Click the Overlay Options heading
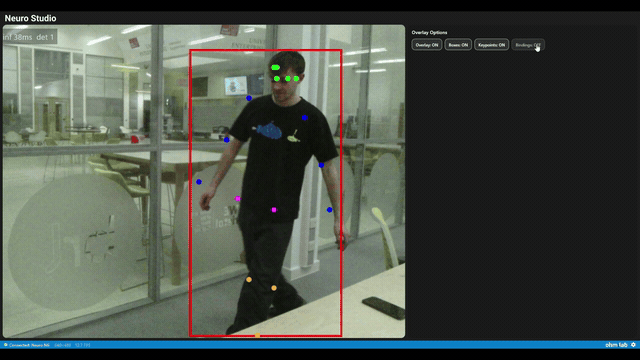Viewport: 640px width, 360px height. click(x=429, y=32)
